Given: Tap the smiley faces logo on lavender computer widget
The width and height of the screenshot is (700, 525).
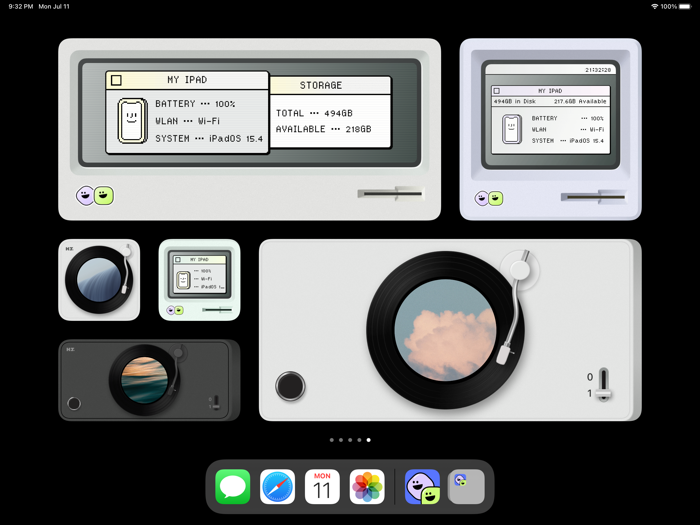Looking at the screenshot, I should [x=488, y=198].
